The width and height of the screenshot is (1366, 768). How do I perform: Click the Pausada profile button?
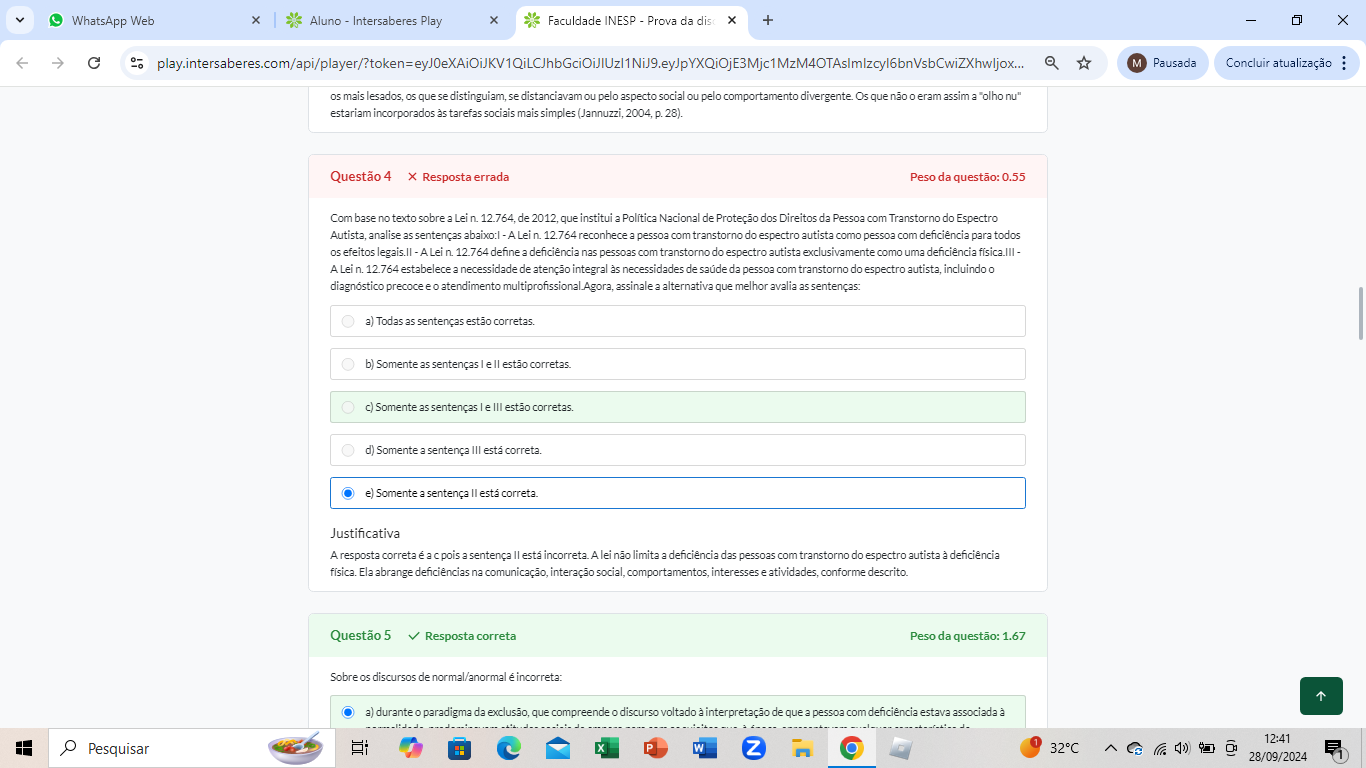(x=1162, y=63)
